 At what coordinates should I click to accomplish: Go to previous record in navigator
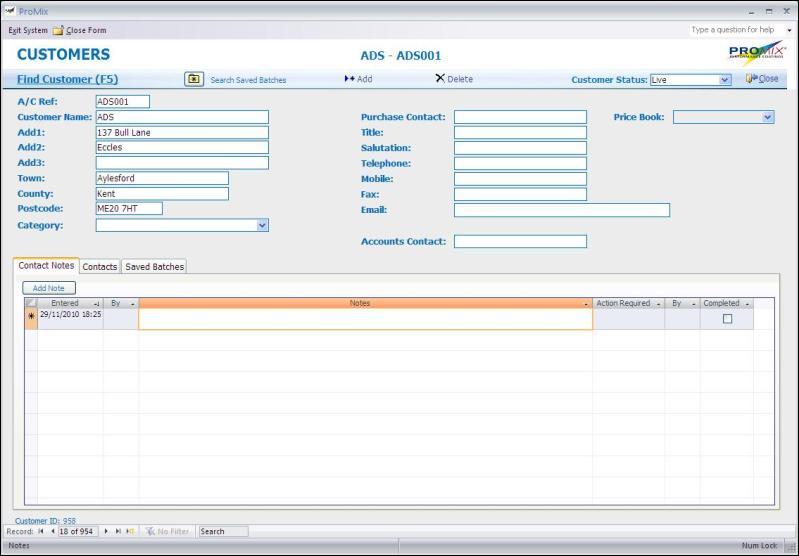(x=52, y=531)
